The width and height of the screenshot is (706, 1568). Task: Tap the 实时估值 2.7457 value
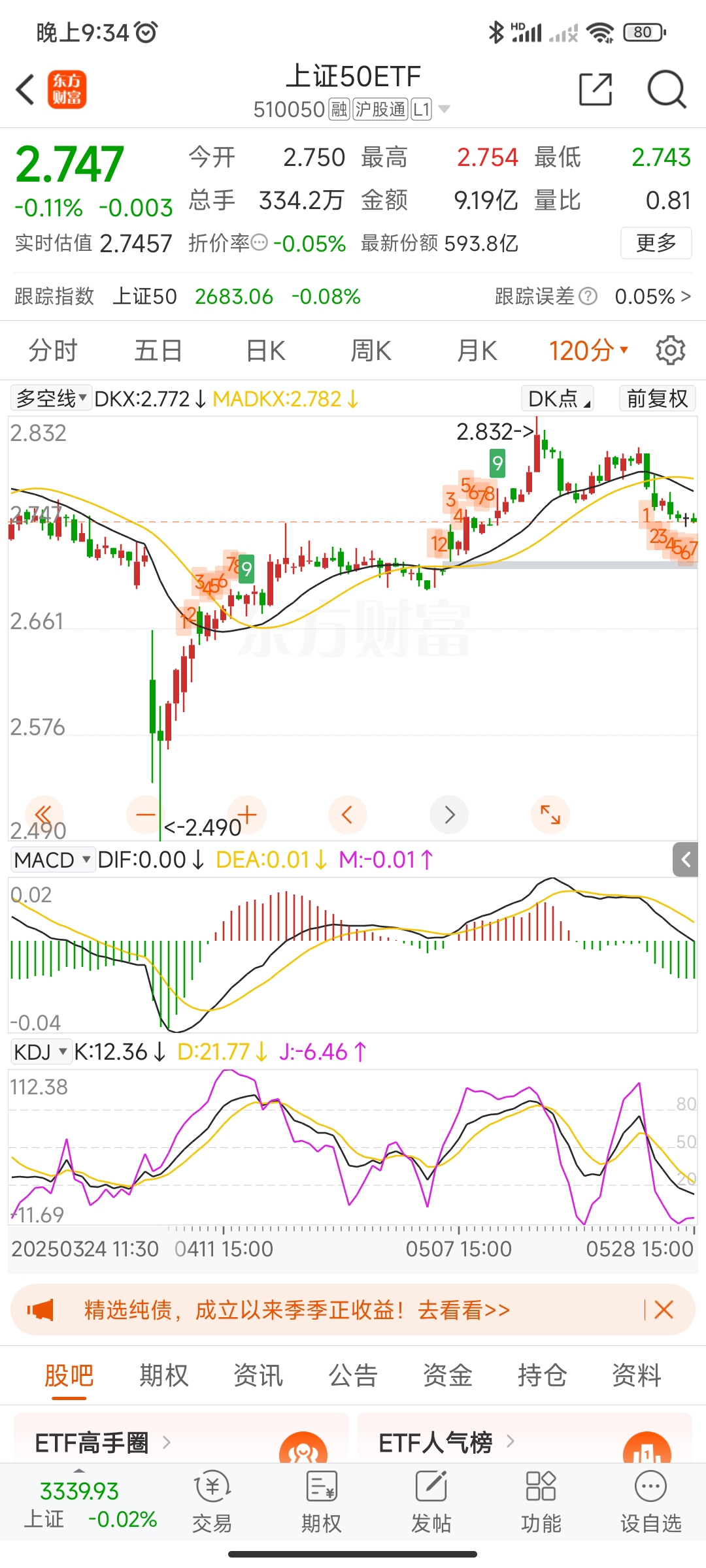[x=136, y=243]
